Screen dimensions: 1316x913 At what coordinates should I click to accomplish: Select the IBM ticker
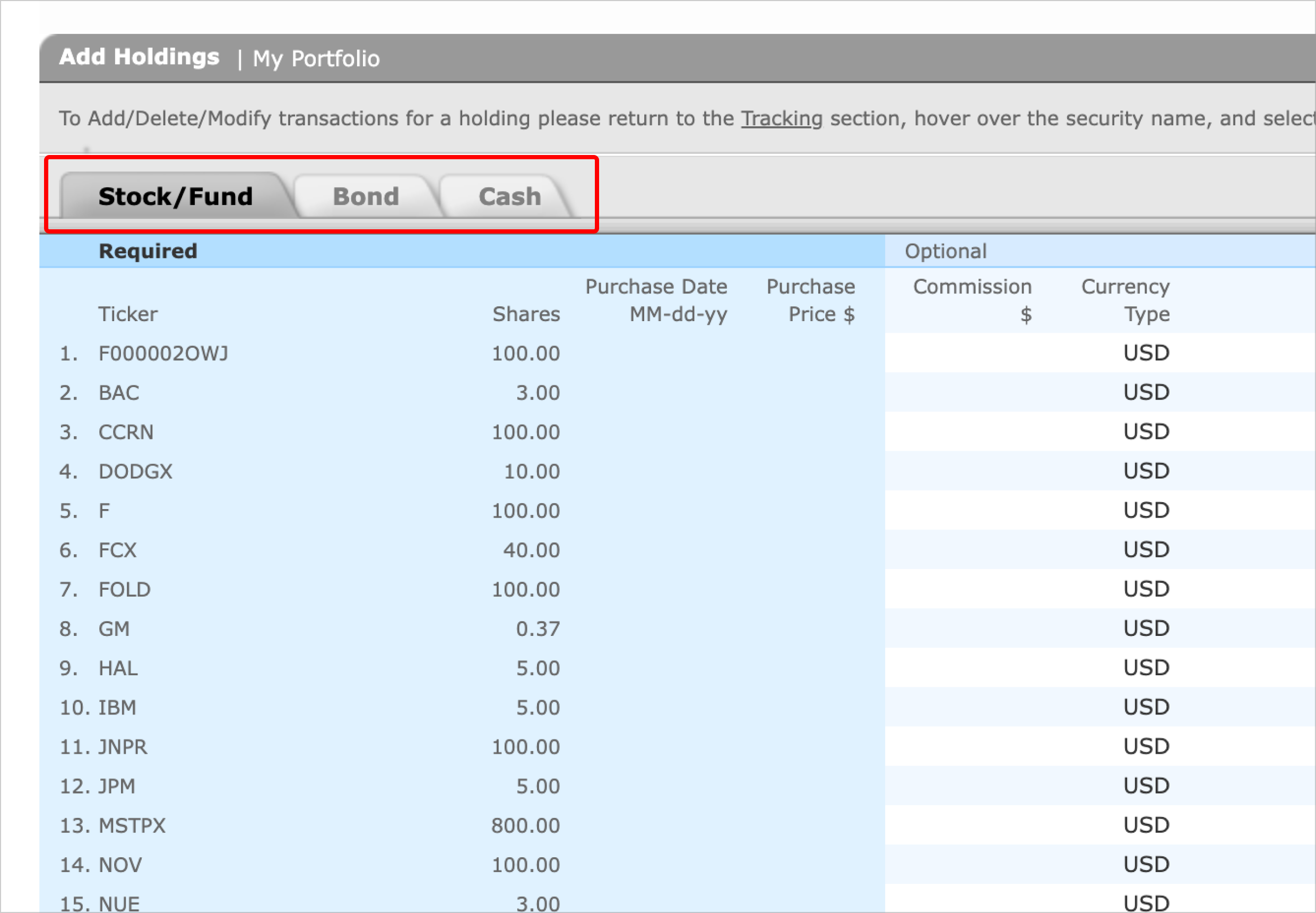(x=117, y=708)
